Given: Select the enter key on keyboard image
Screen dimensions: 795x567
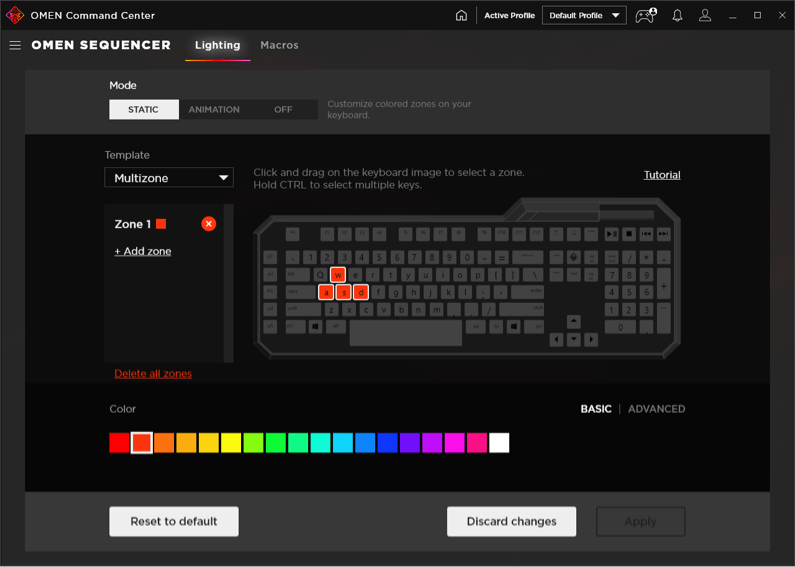Looking at the screenshot, I should click(527, 292).
